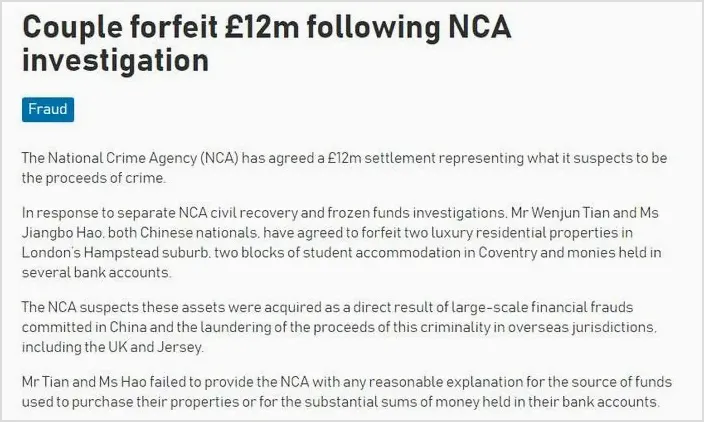The image size is (704, 422).
Task: Click 'NCA' in the headline
Action: coord(480,26)
